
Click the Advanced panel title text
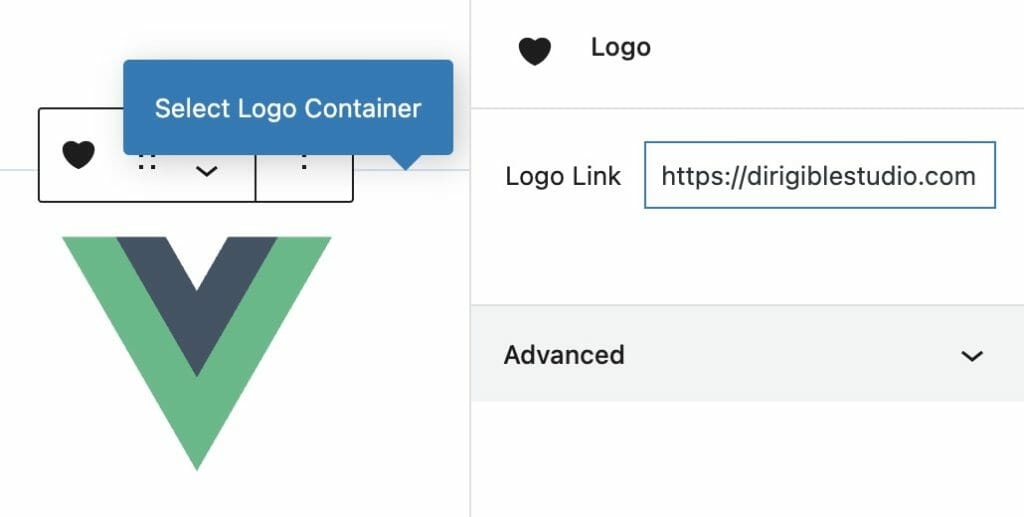coord(564,355)
